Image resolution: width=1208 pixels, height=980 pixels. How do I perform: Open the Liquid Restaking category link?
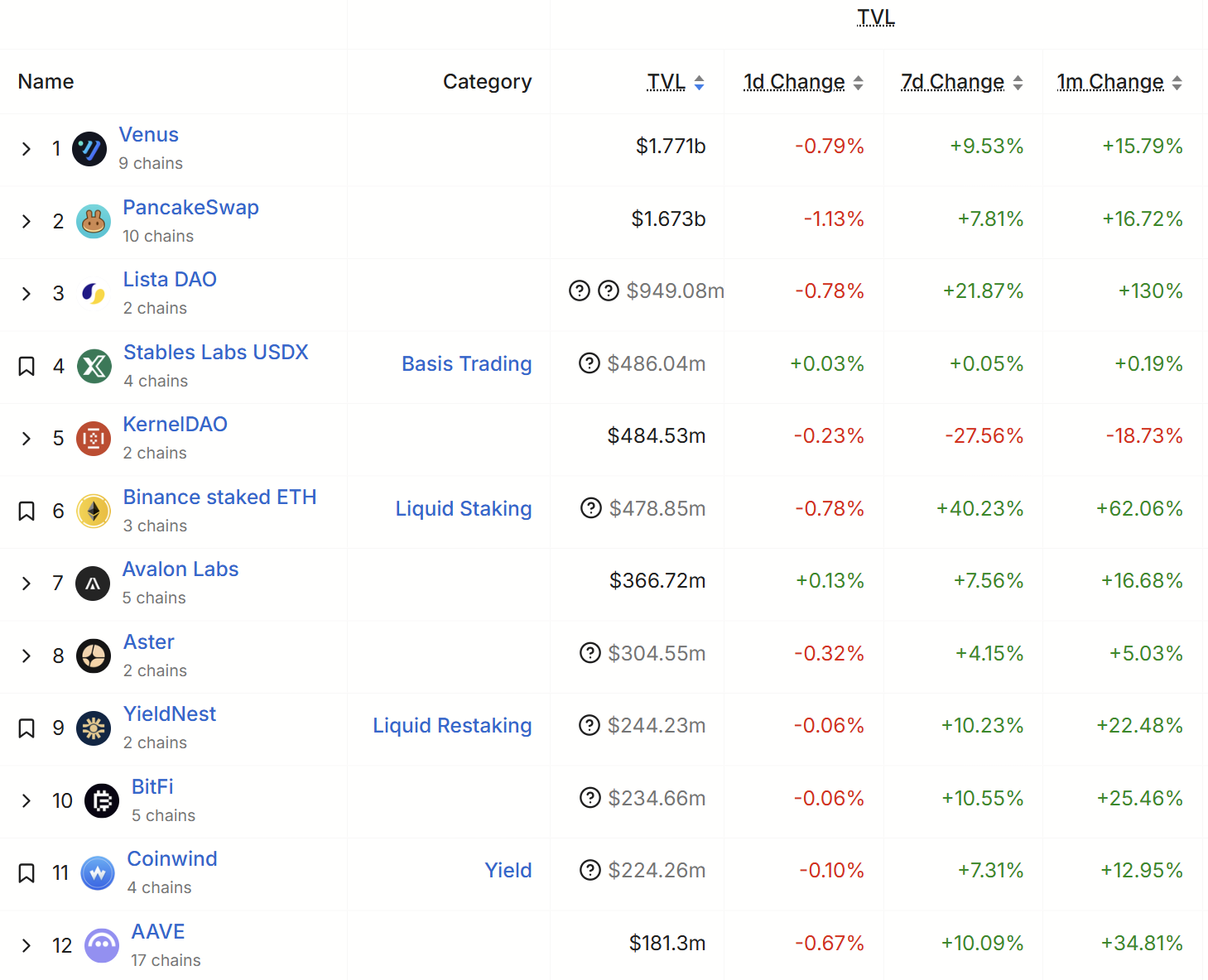coord(452,725)
